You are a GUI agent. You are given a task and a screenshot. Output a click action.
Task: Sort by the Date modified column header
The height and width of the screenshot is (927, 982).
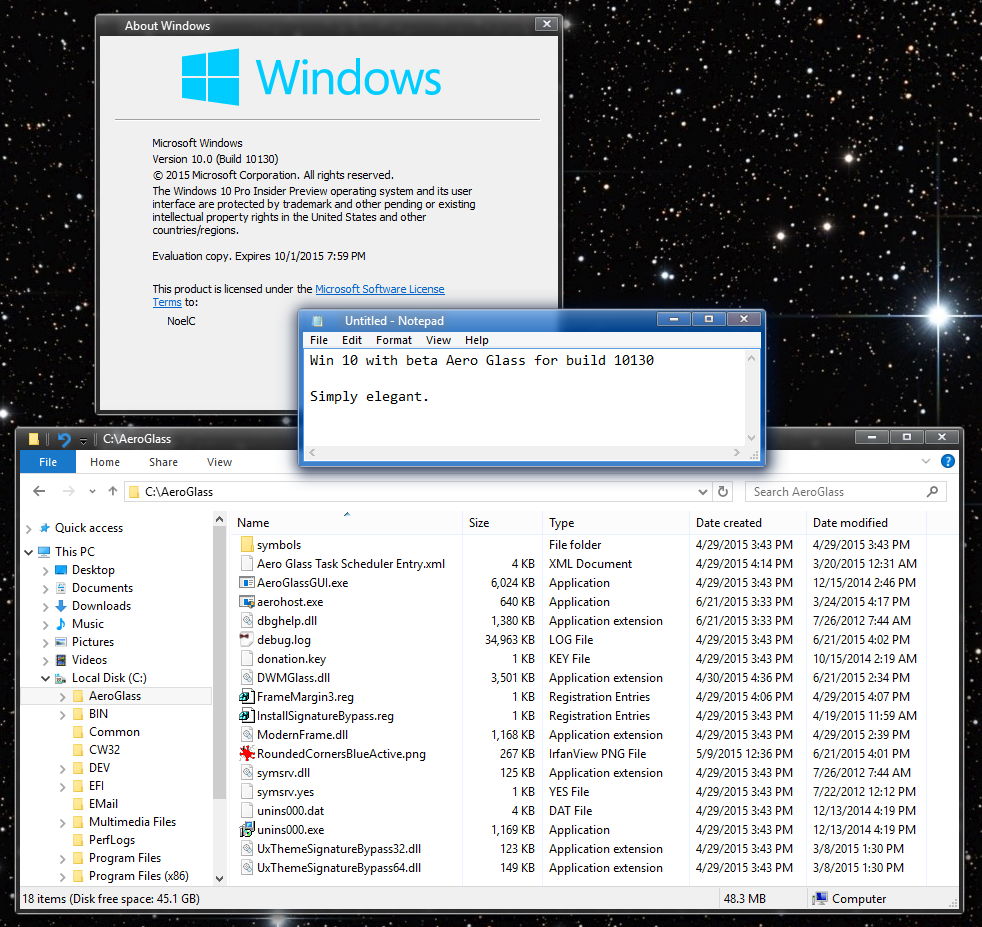pos(866,522)
